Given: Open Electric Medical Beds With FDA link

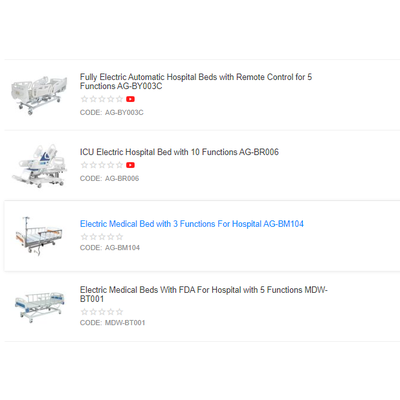Looking at the screenshot, I should (x=204, y=294).
